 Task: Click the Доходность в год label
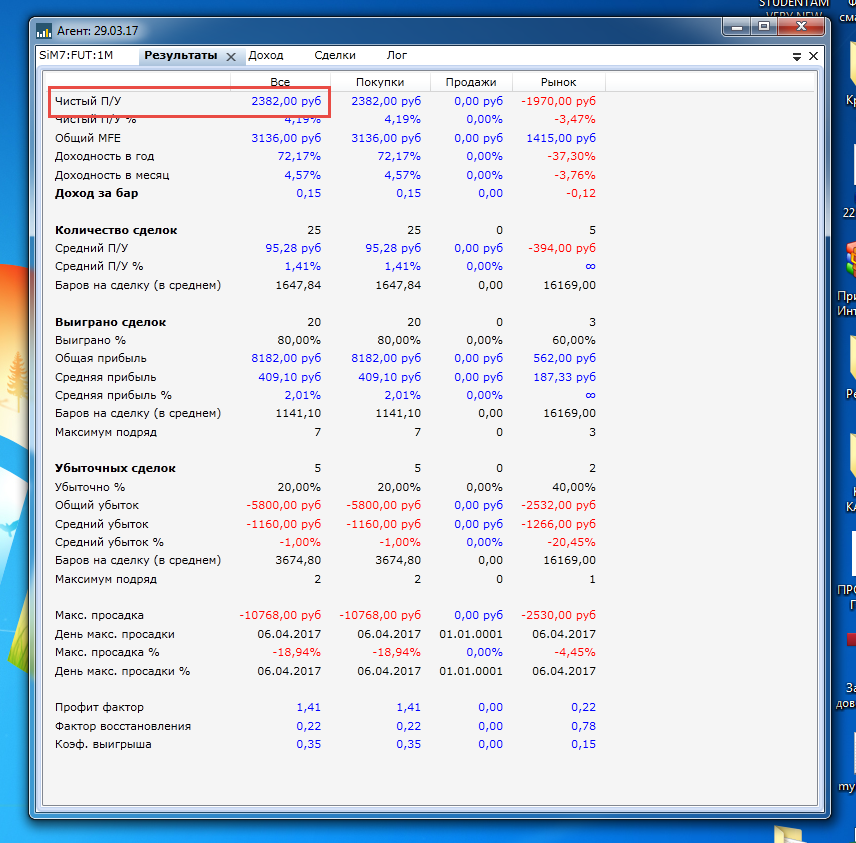pyautogui.click(x=104, y=156)
